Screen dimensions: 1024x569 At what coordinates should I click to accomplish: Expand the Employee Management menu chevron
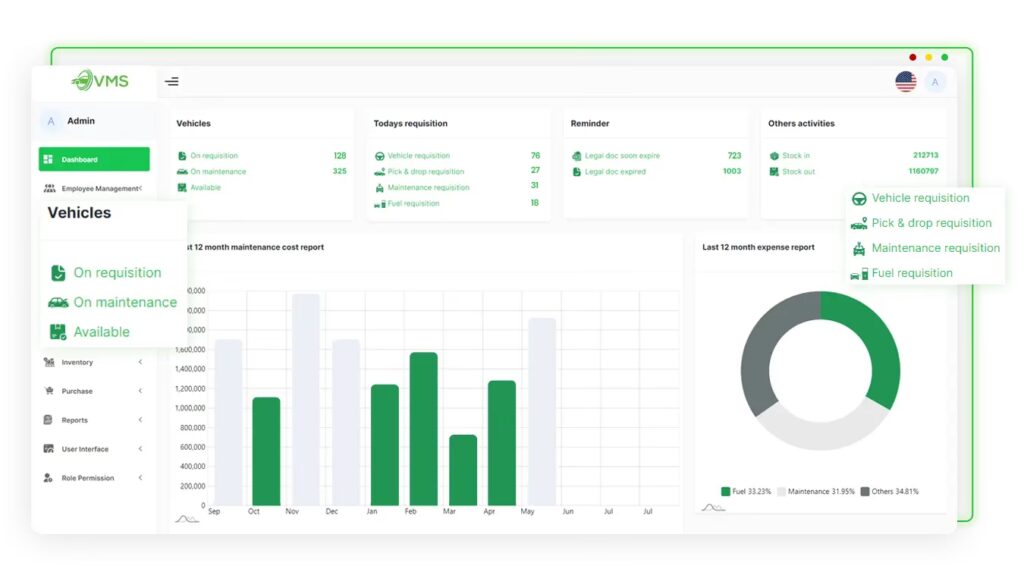coord(140,188)
